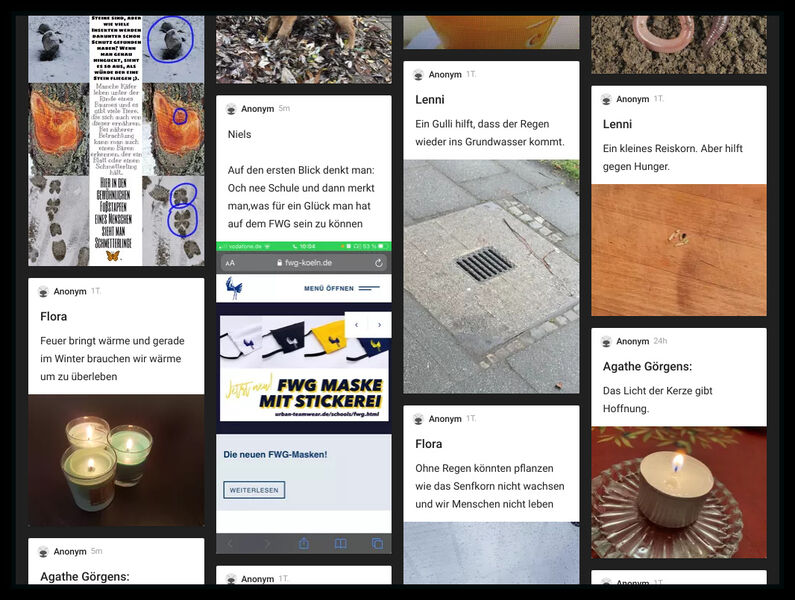This screenshot has height=600, width=795.
Task: Go to next slide with right chevron
Action: (379, 325)
